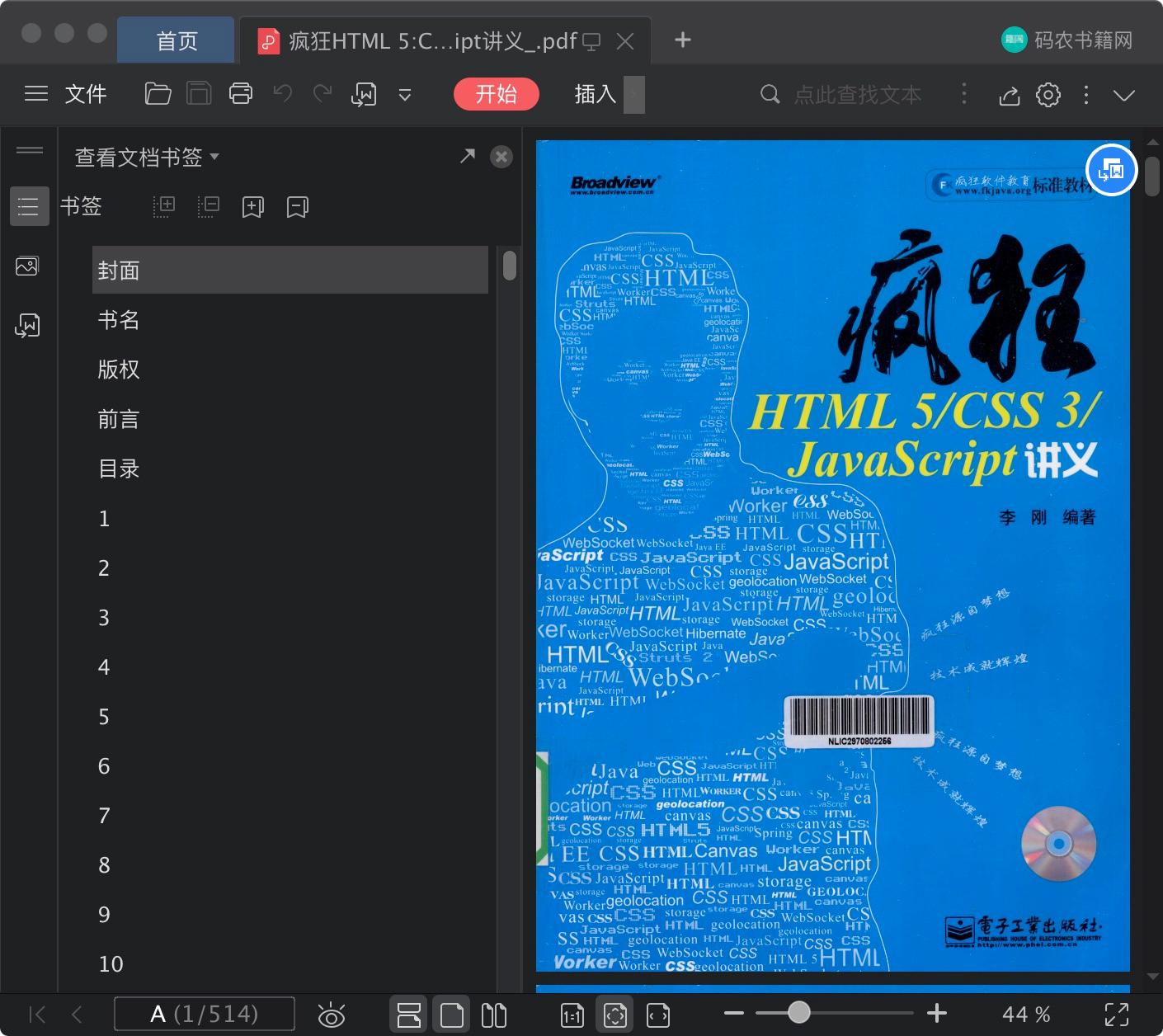Click the collapse all bookmarks icon
This screenshot has width=1163, height=1036.
click(209, 206)
